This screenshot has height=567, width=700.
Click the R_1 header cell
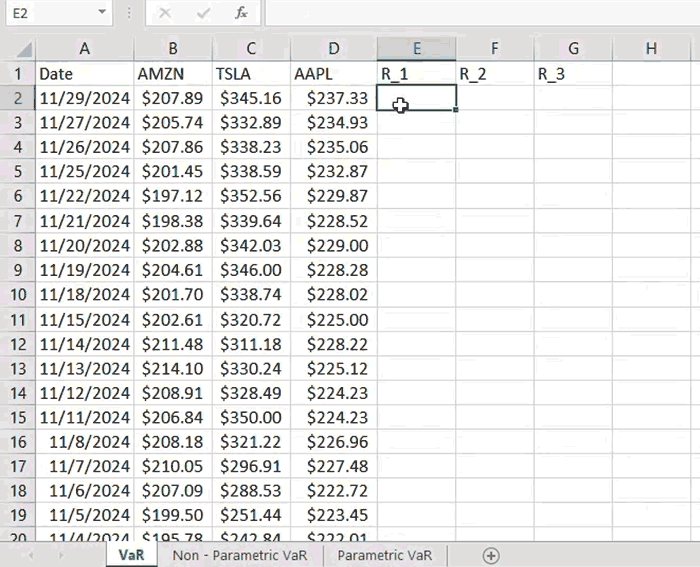point(417,74)
